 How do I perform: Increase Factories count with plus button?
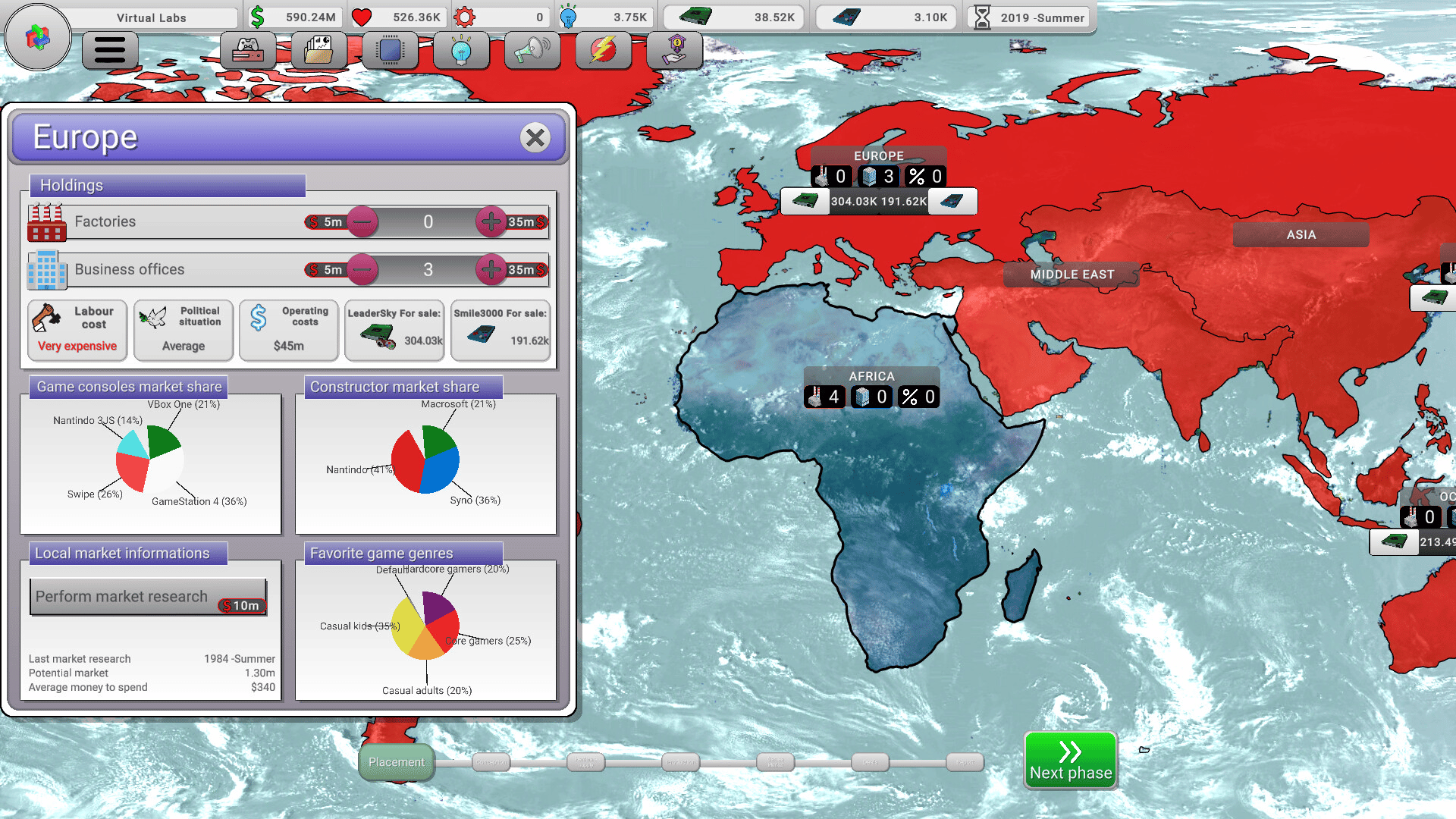tap(491, 221)
